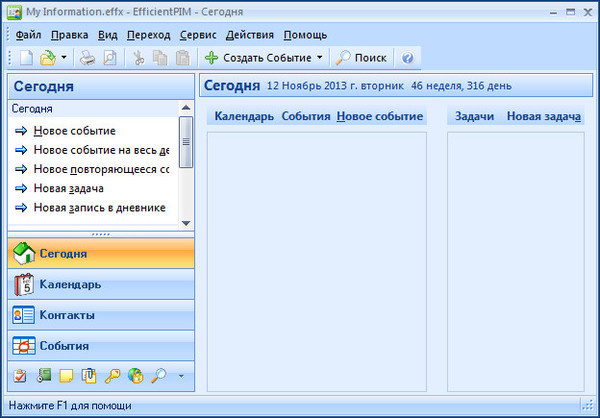Expand the navigation pane configure arrow
The width and height of the screenshot is (600, 418).
coord(181,376)
